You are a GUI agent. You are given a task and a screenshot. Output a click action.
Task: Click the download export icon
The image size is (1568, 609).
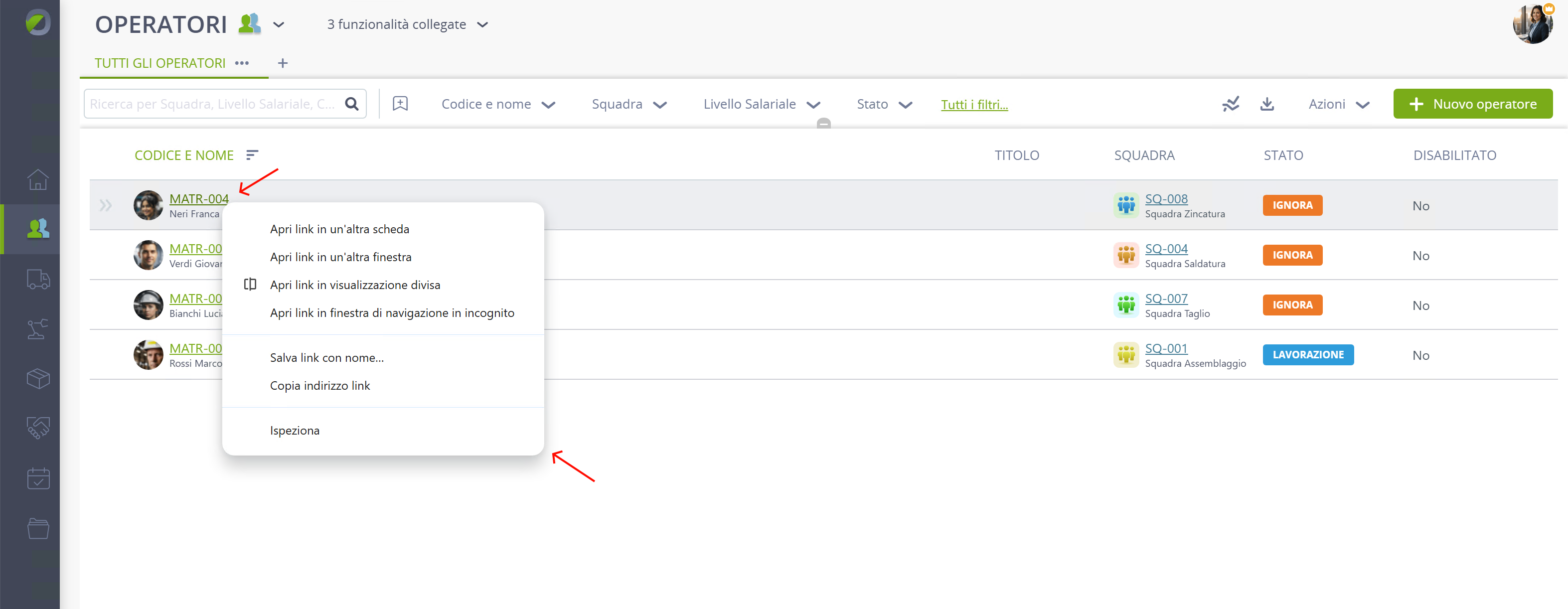point(1266,104)
